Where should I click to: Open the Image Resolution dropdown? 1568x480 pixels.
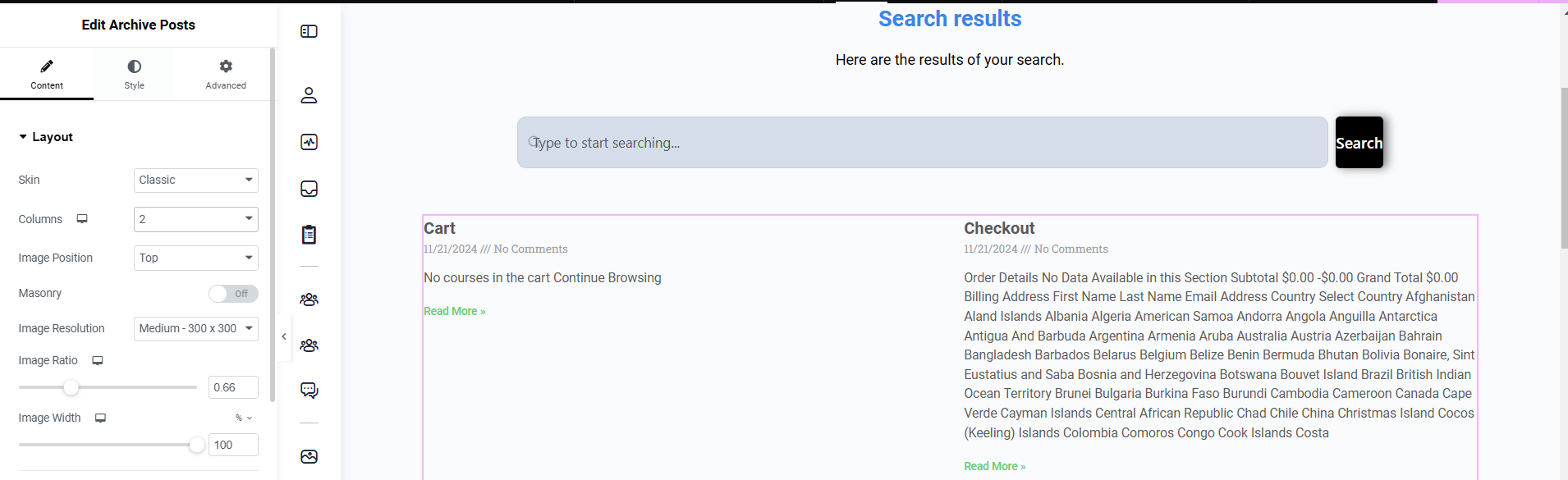(x=195, y=329)
